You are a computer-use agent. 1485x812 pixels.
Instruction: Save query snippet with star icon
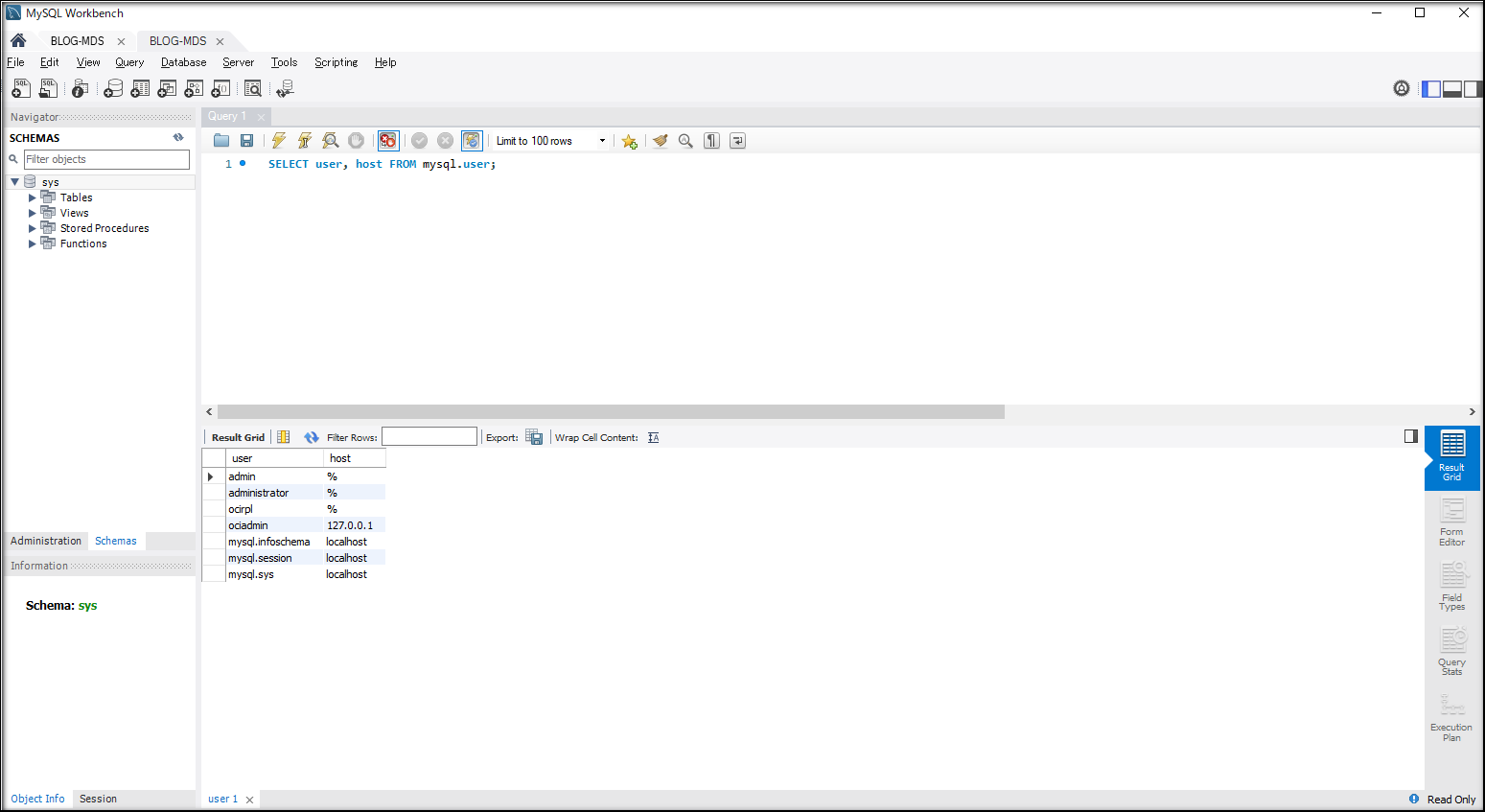[629, 141]
